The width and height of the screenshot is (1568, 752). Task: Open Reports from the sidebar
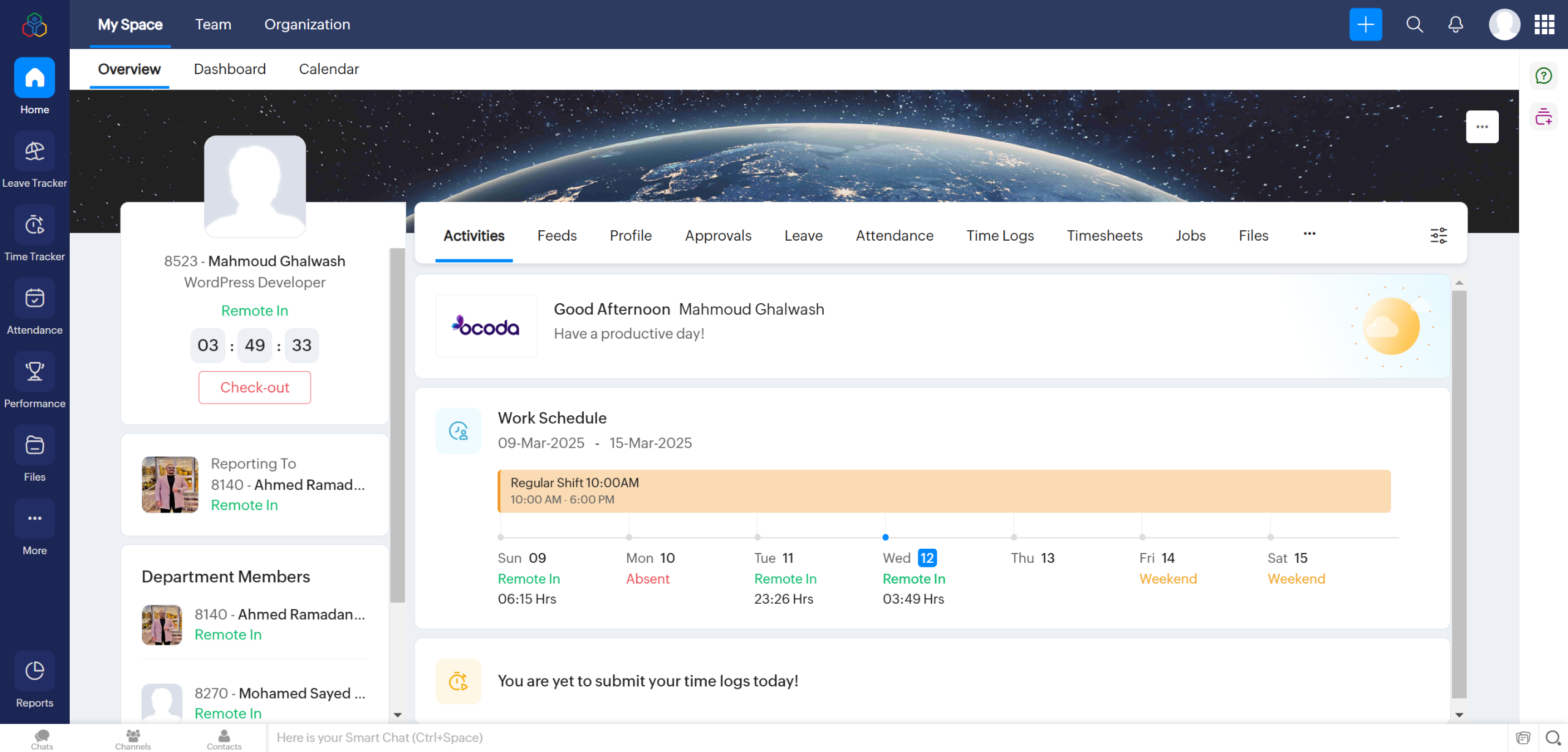click(x=34, y=671)
